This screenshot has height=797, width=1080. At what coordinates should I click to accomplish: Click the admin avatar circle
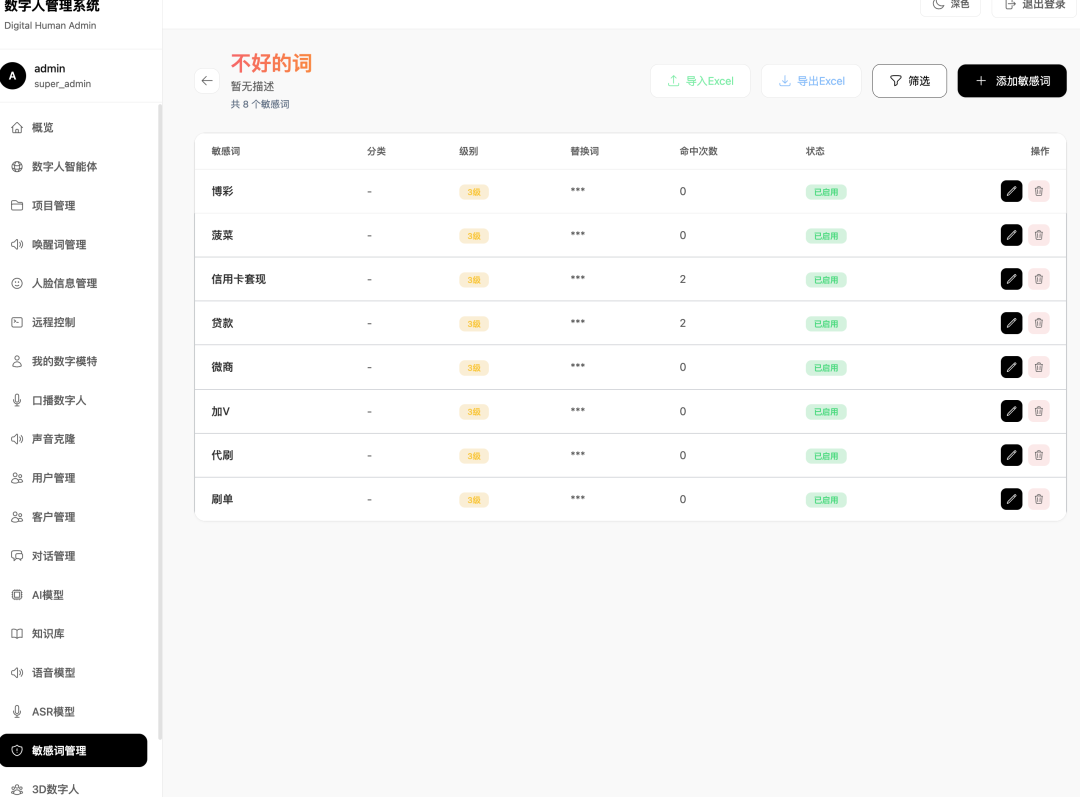13,76
